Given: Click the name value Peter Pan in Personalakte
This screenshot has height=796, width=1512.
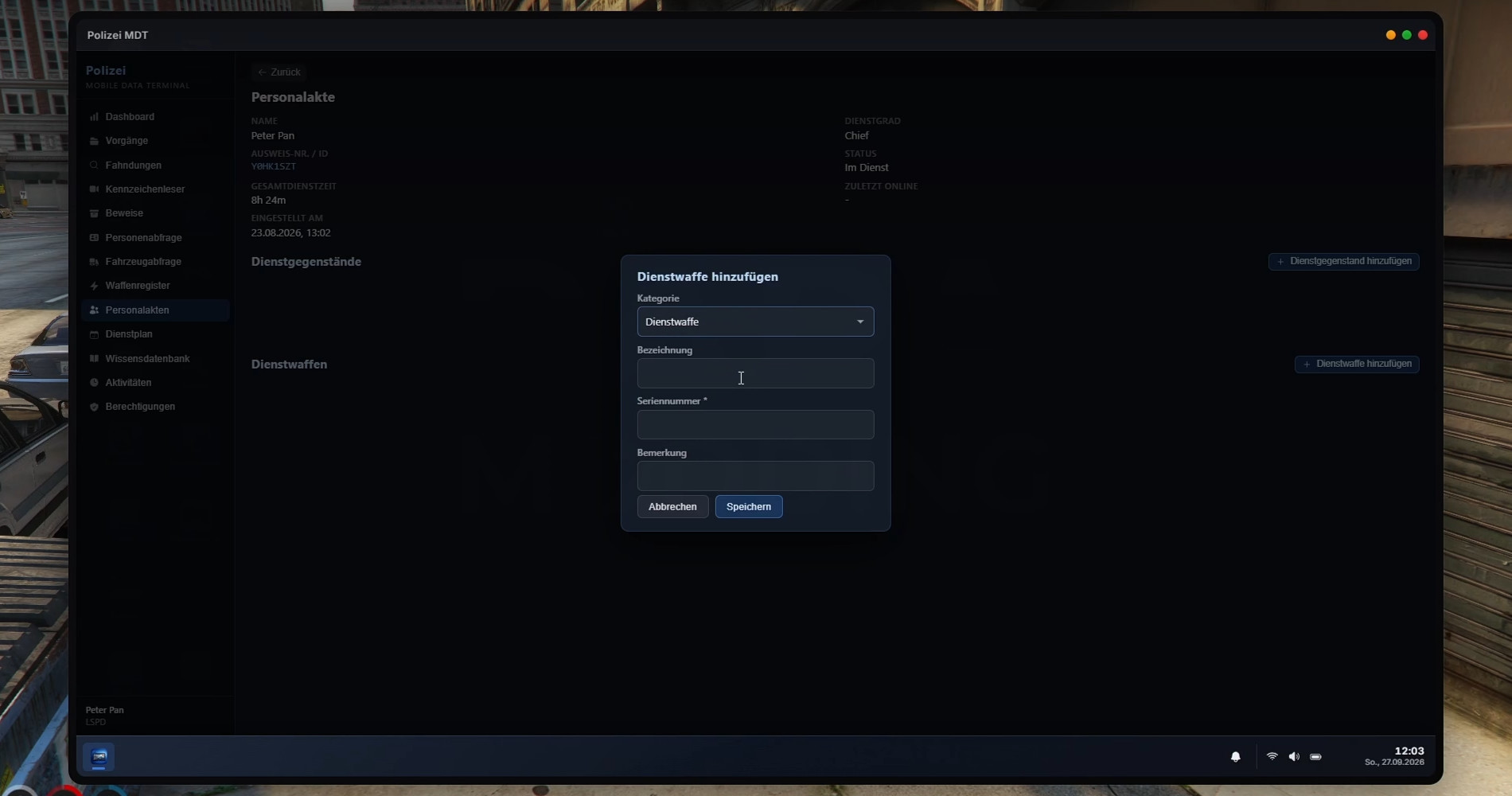Looking at the screenshot, I should (x=273, y=136).
